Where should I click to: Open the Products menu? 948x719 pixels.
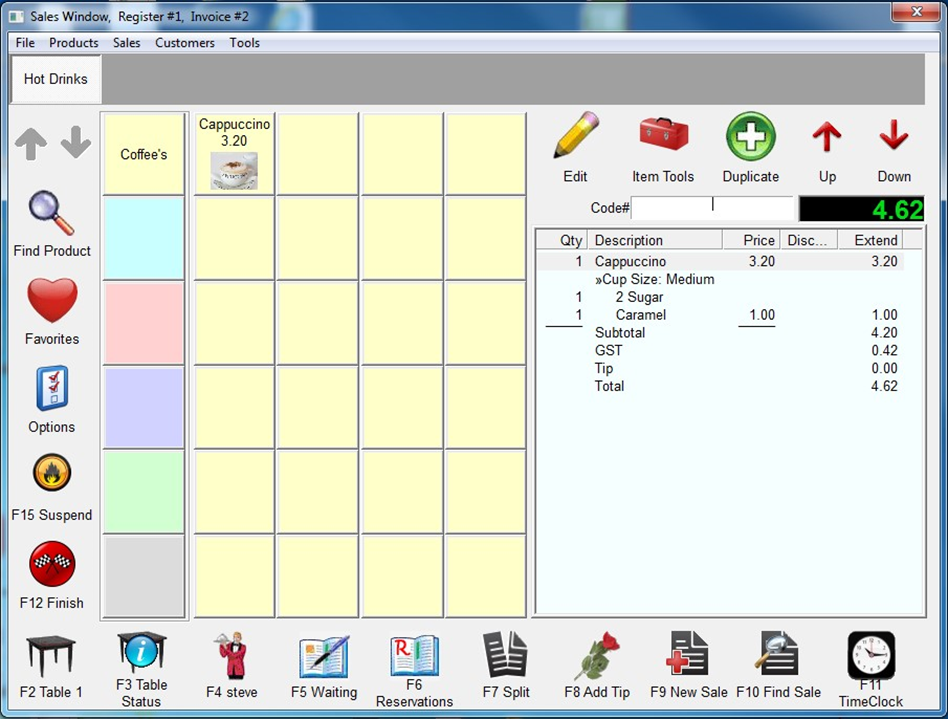click(x=74, y=43)
